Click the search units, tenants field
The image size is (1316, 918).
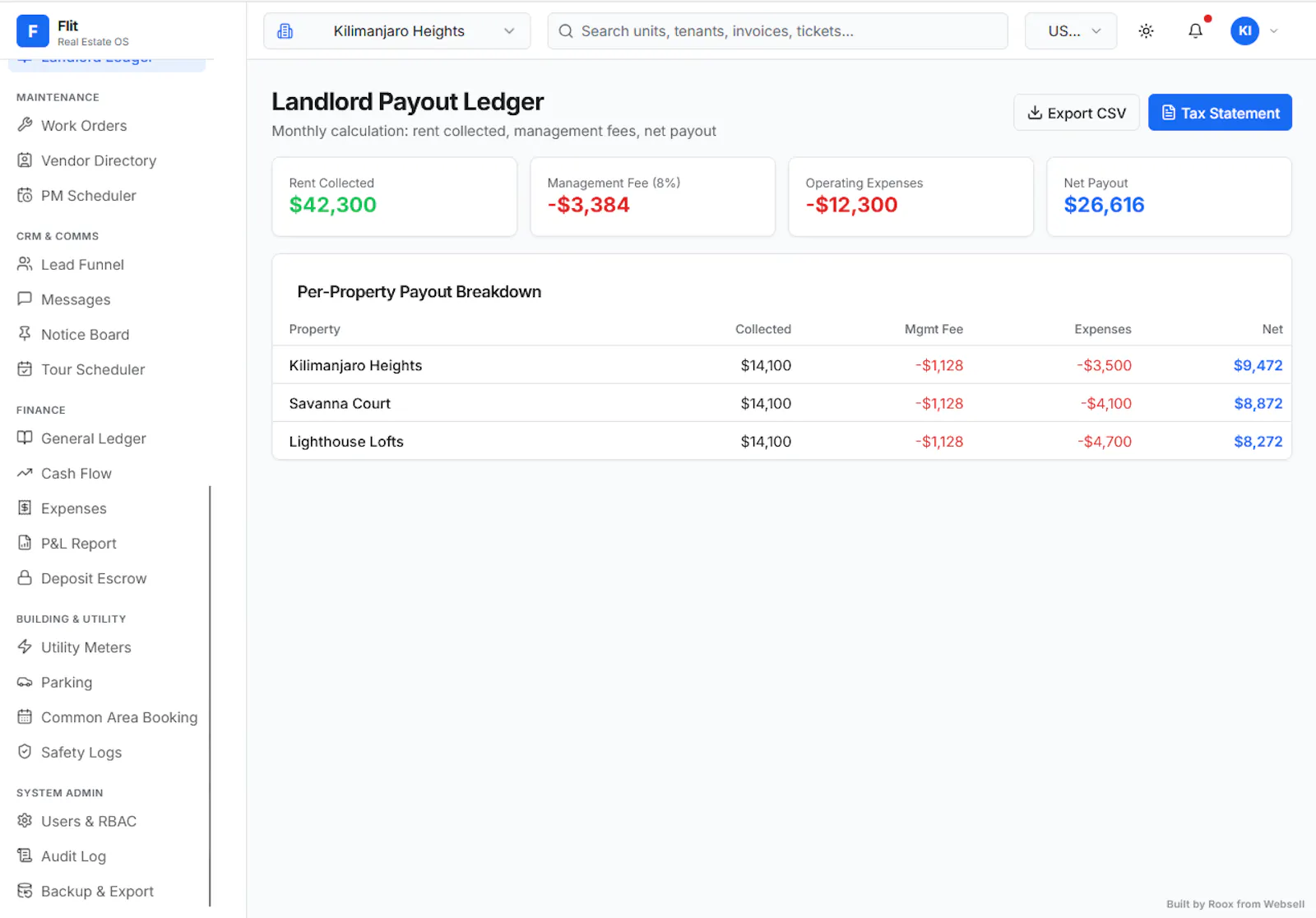[x=777, y=31]
